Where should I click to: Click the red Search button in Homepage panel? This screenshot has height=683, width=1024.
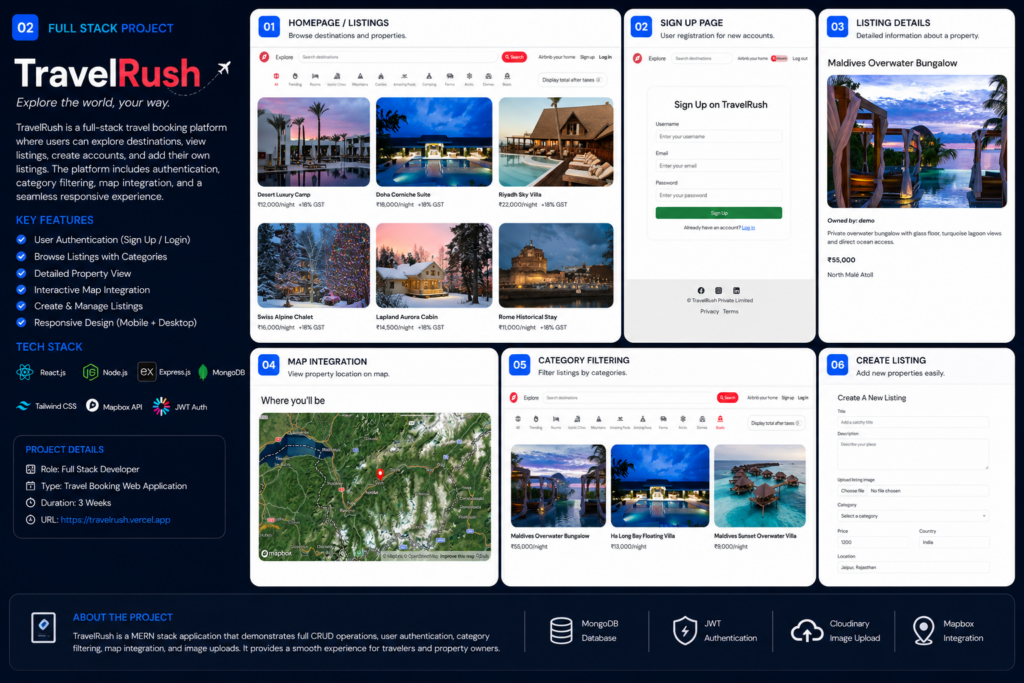pos(514,57)
